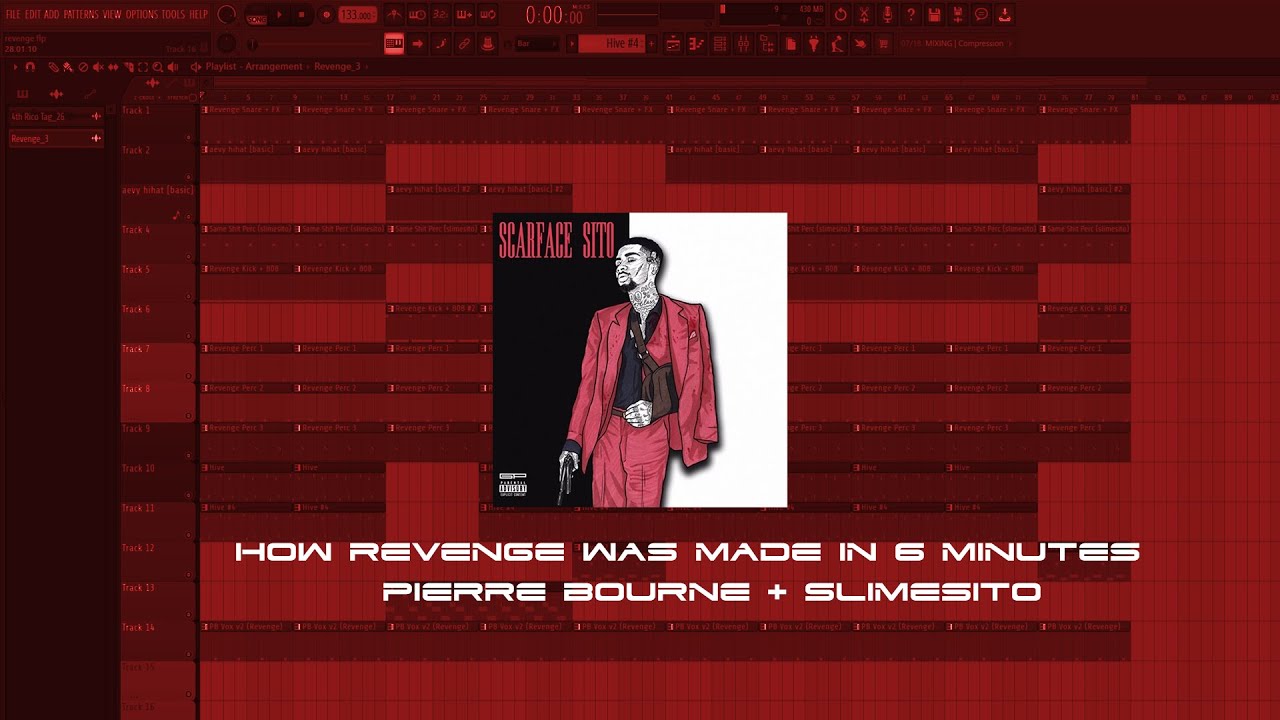Click the 0:00:00 time display
Screen dimensions: 1280x720
coord(554,15)
